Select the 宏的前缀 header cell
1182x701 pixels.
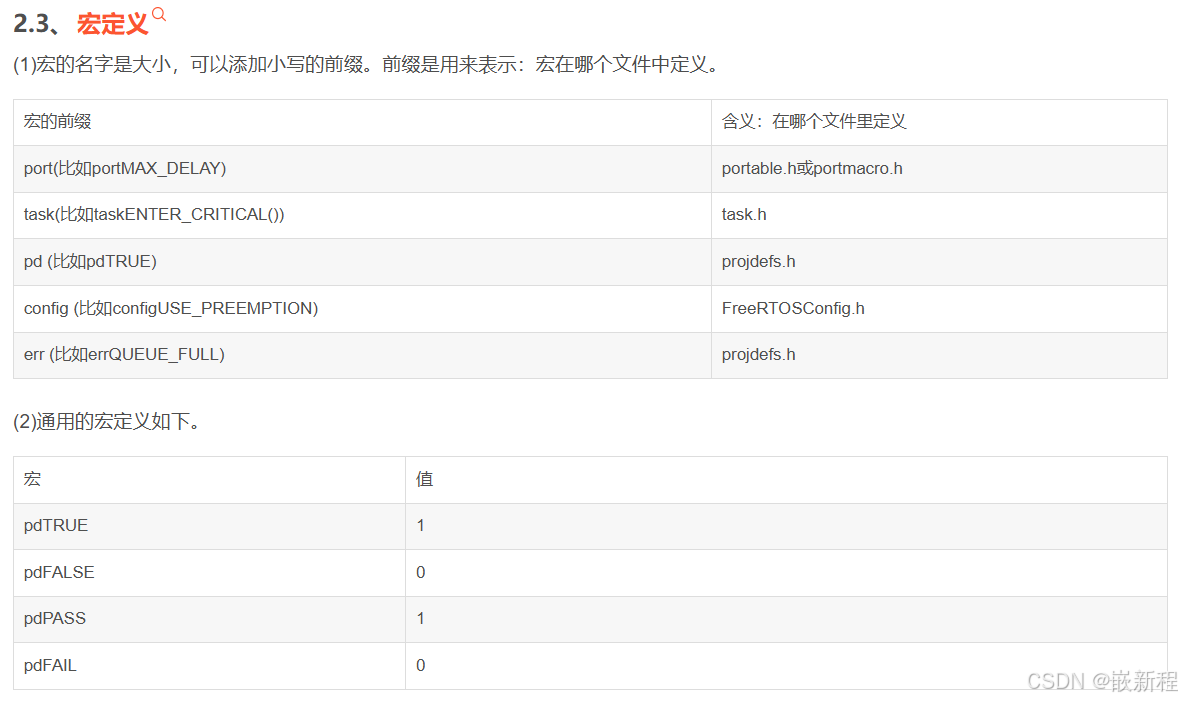click(362, 122)
